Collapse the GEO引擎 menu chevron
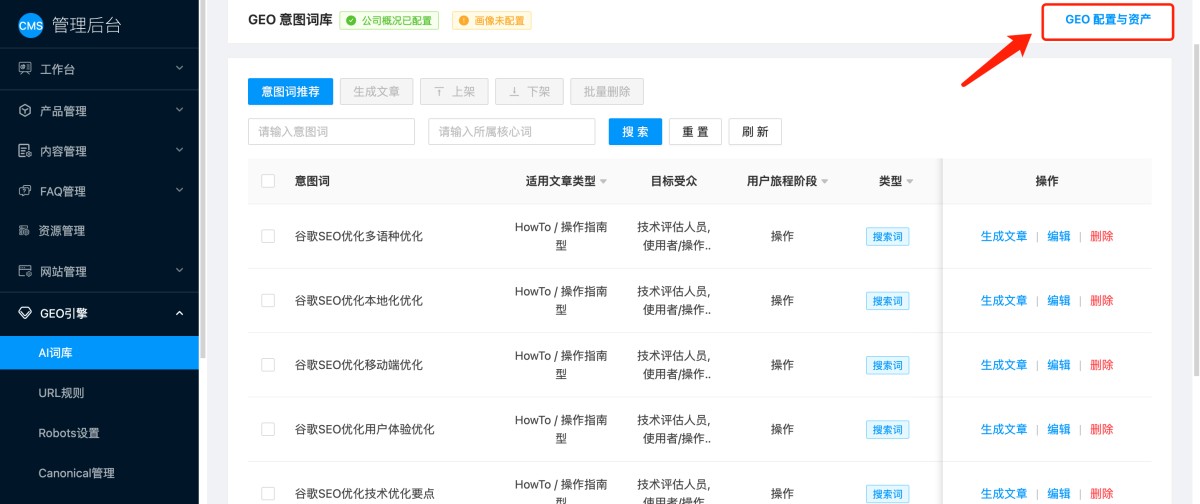 coord(179,313)
